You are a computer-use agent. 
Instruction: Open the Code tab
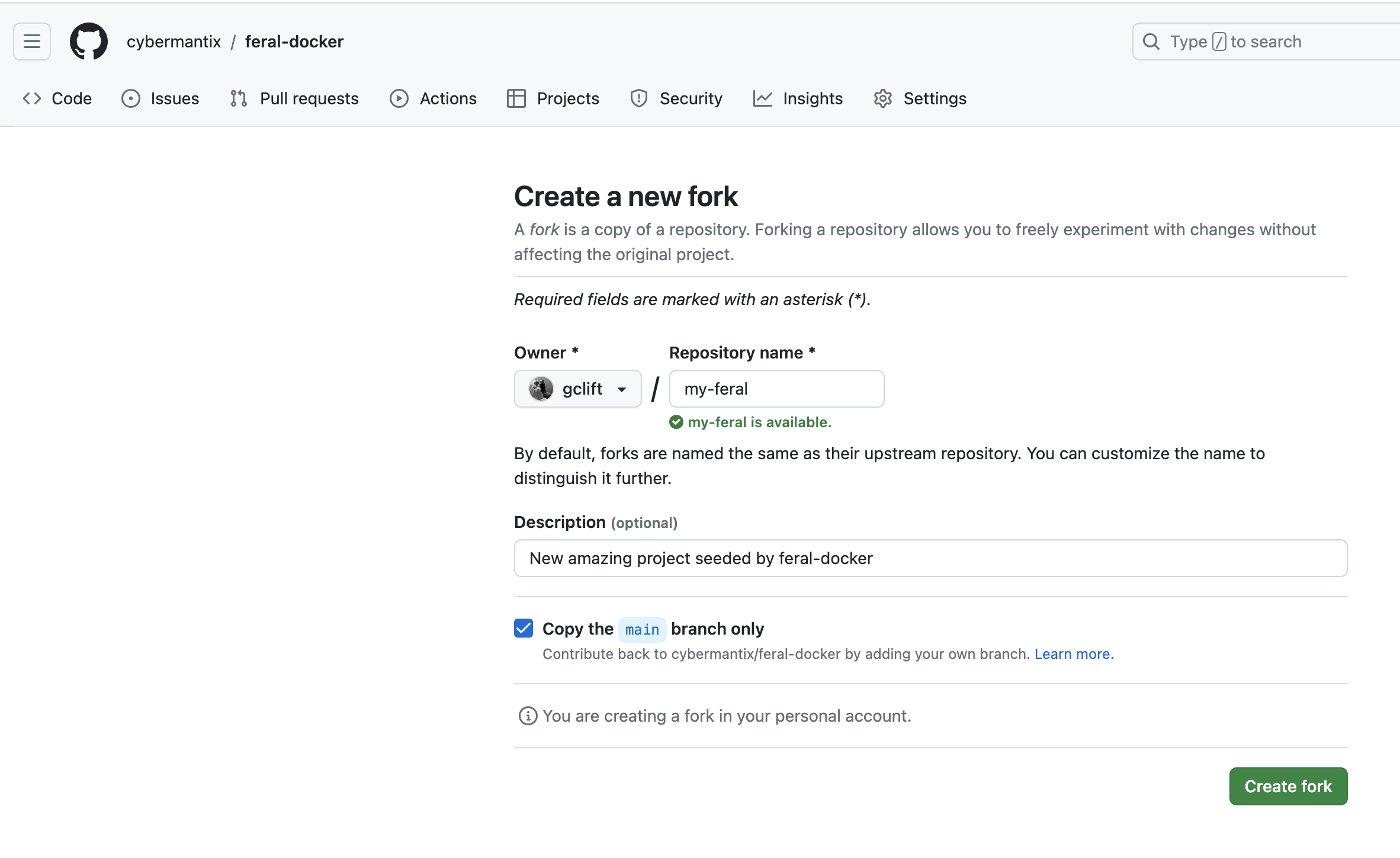pyautogui.click(x=57, y=98)
